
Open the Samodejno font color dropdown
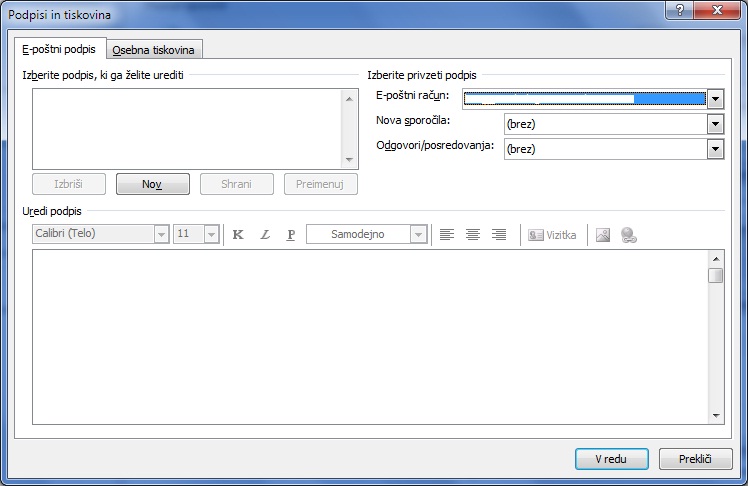click(418, 234)
